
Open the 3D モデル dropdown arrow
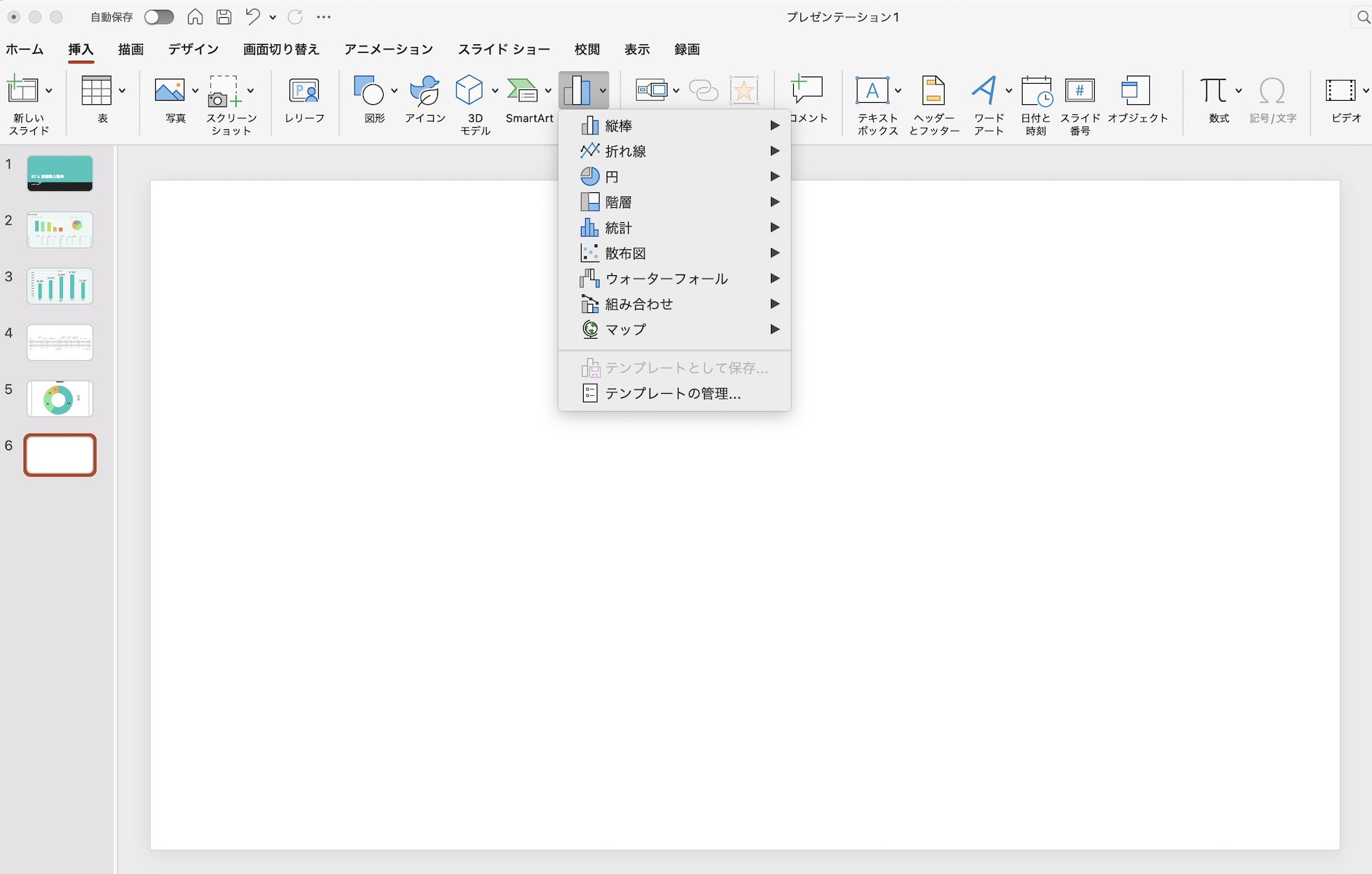(495, 91)
